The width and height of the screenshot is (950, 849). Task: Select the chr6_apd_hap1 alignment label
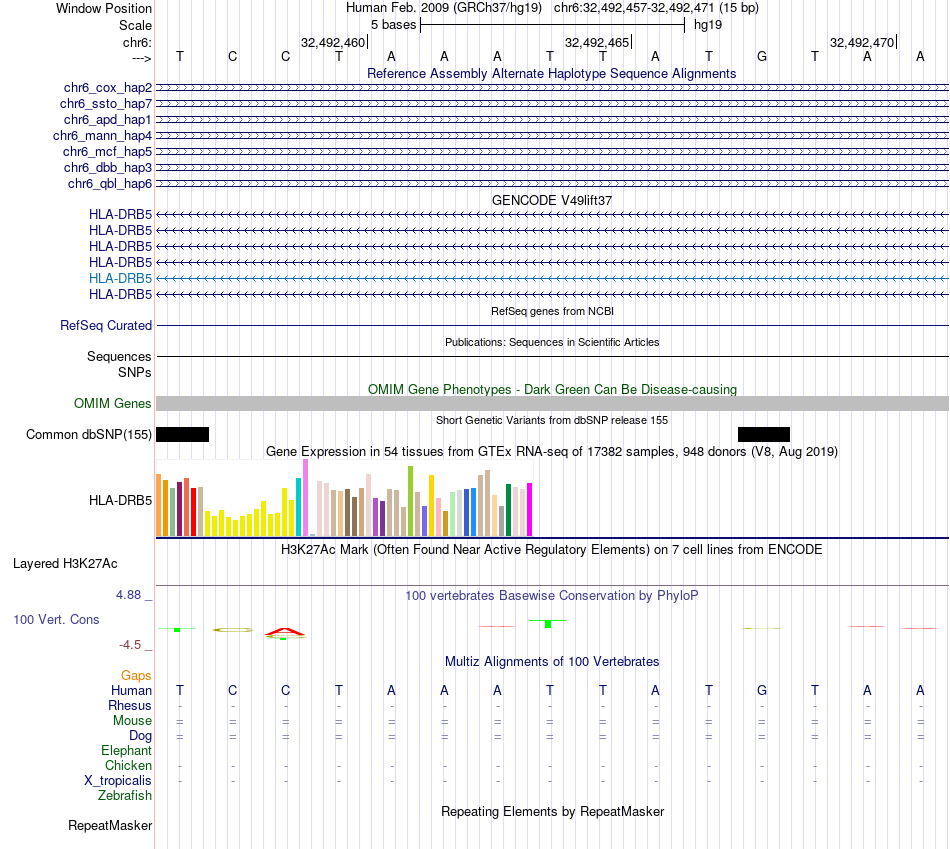[108, 119]
